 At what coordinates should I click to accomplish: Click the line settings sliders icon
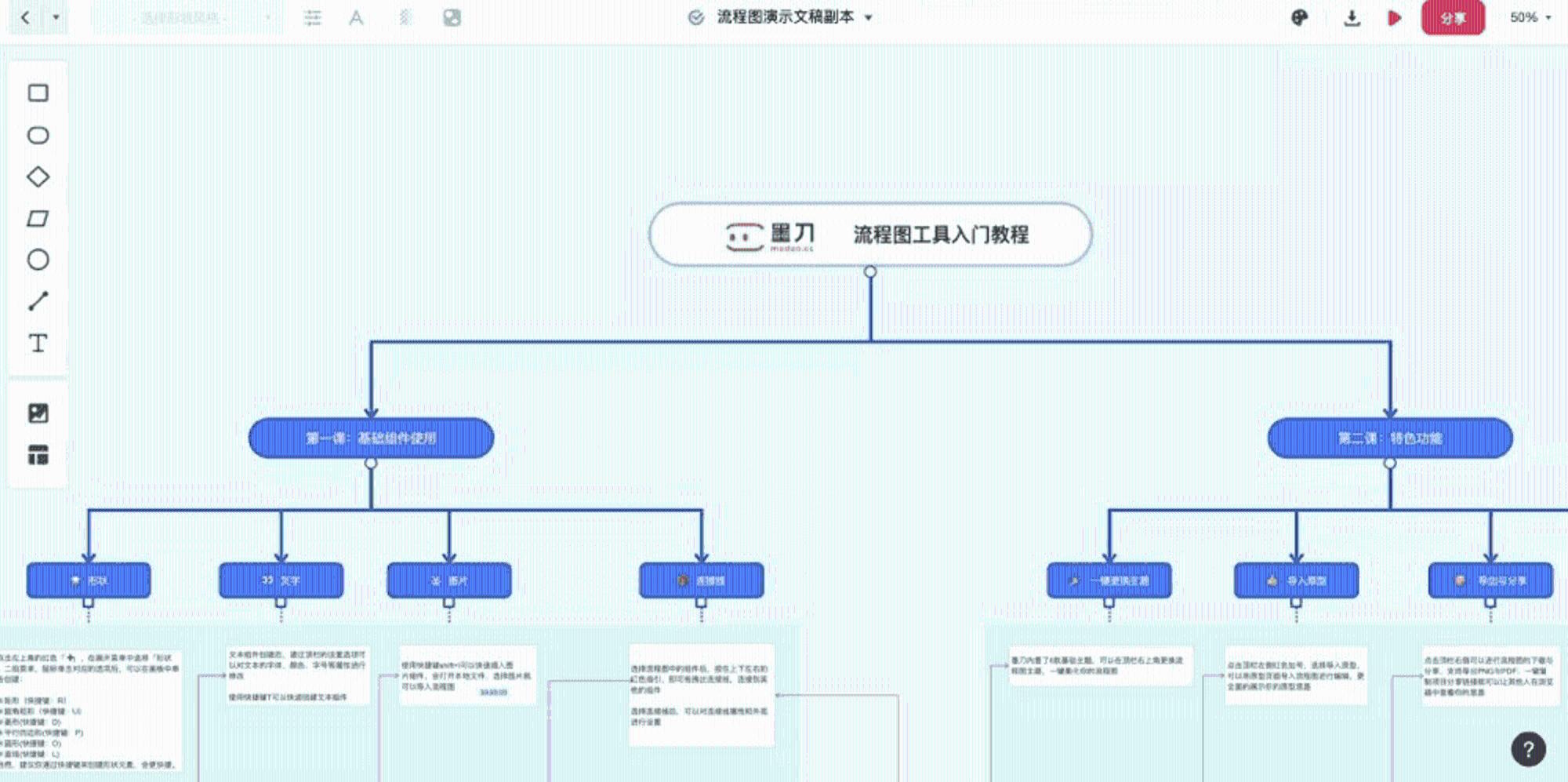coord(313,17)
